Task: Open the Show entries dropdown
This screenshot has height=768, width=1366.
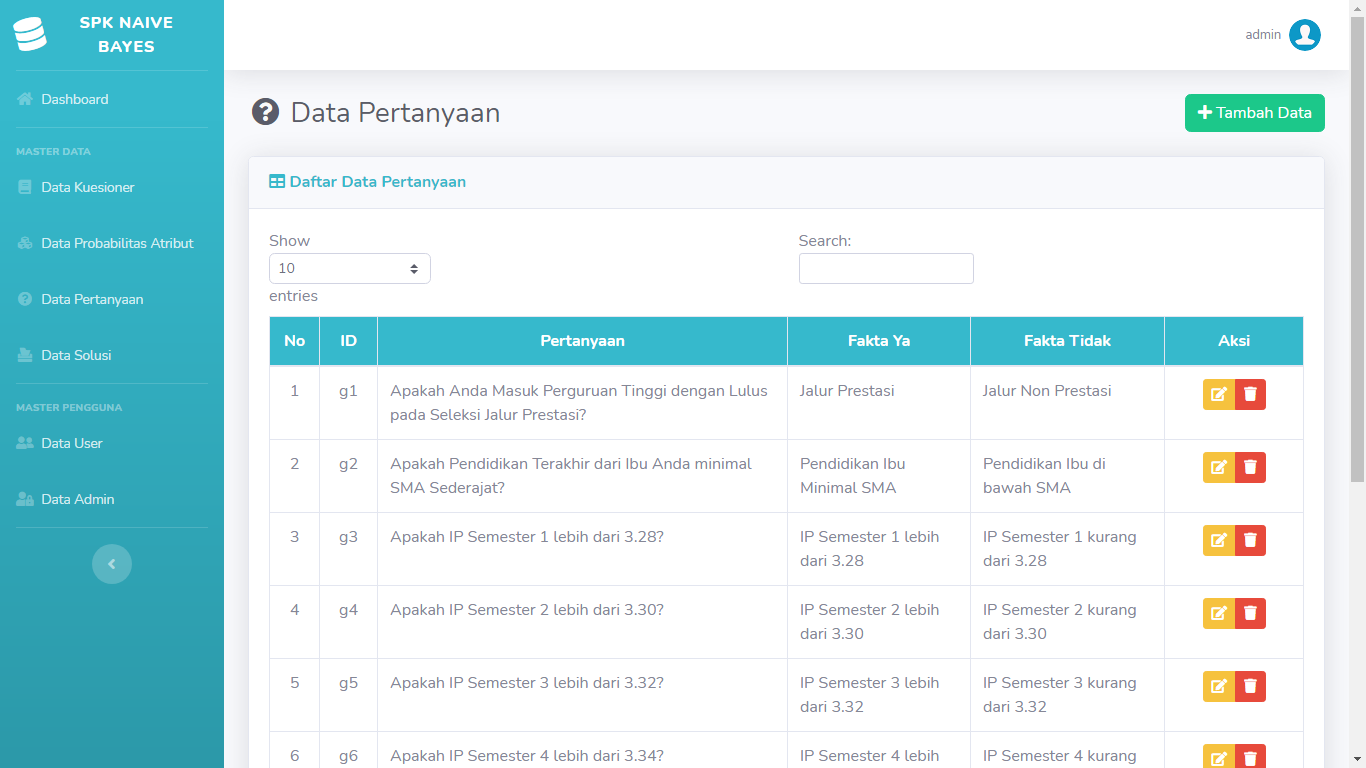Action: (350, 268)
